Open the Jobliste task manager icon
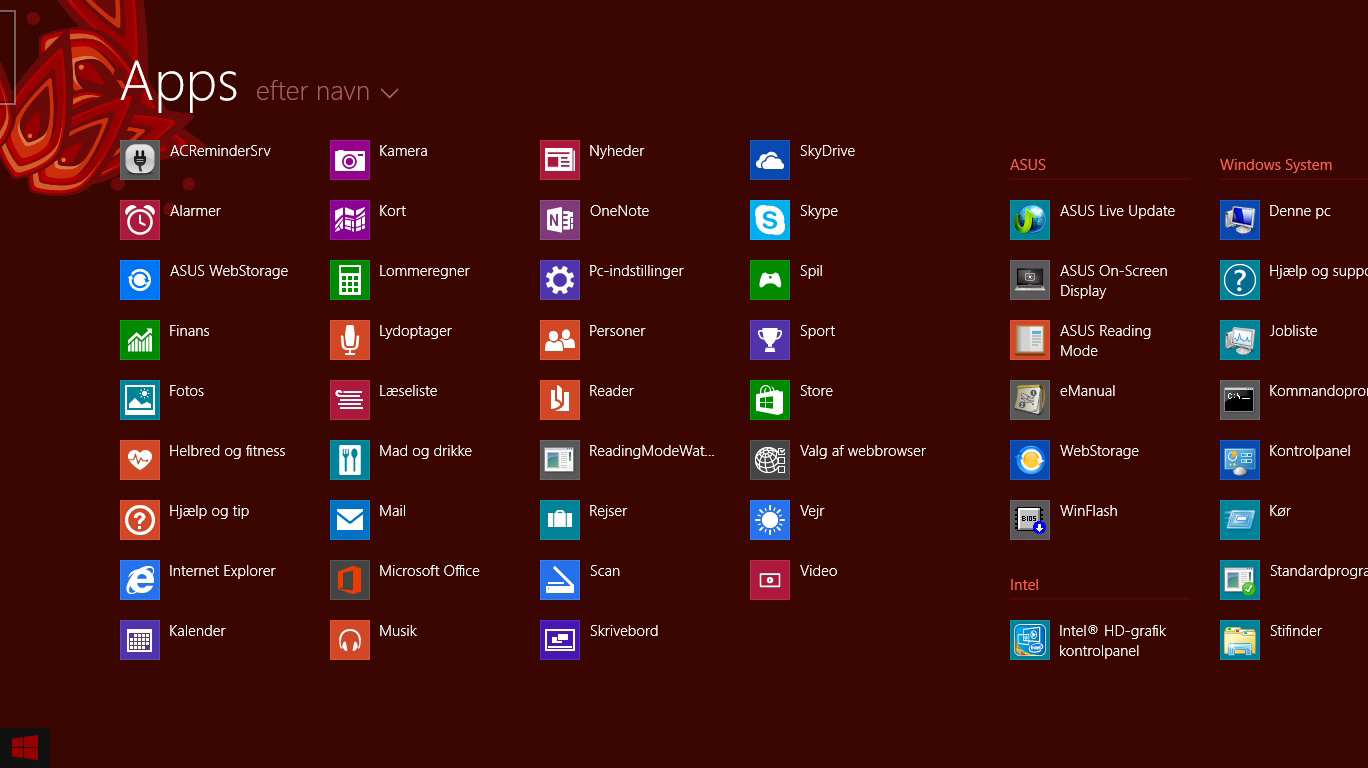This screenshot has height=768, width=1368. click(x=1240, y=340)
